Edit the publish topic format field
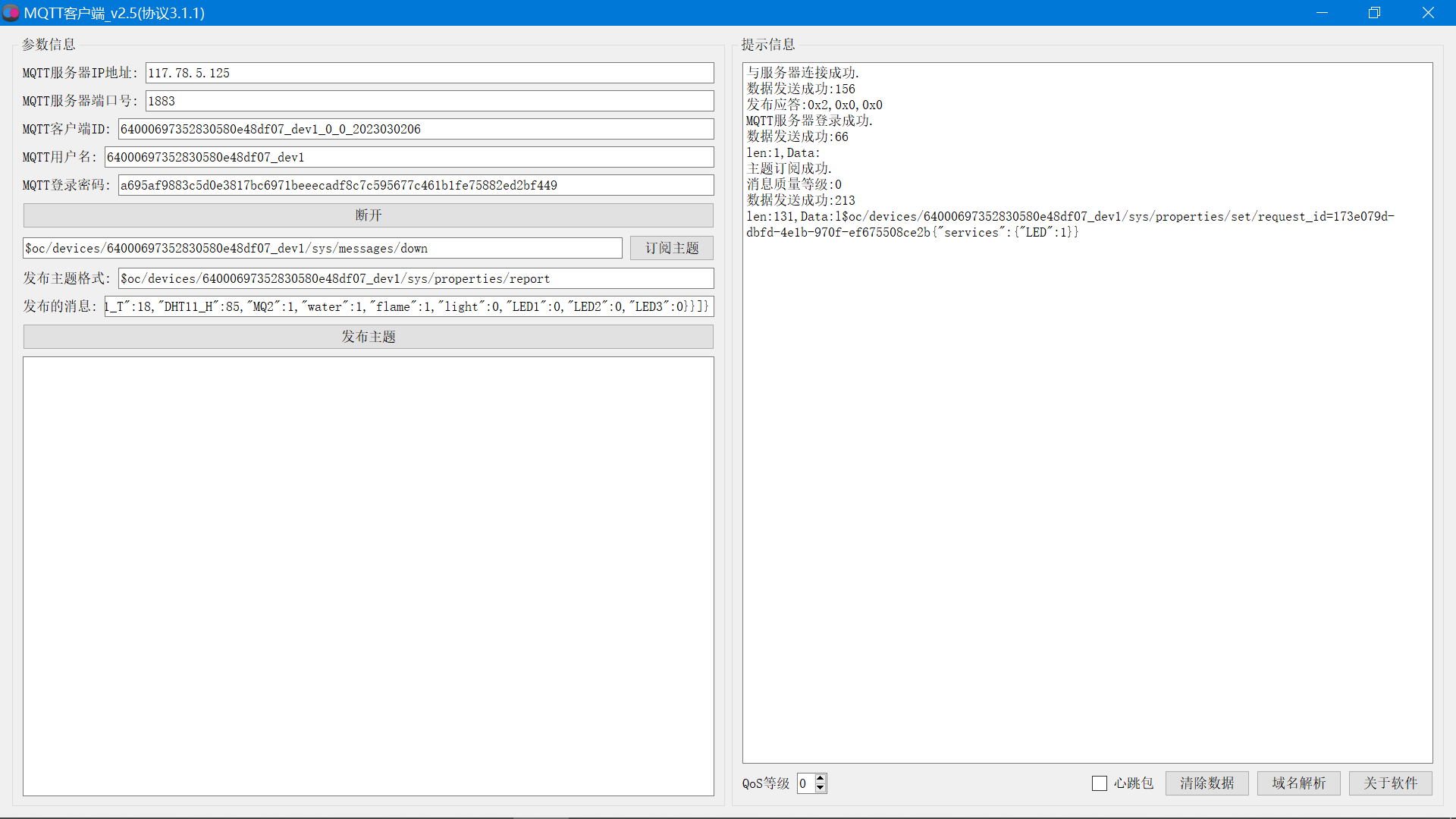Image resolution: width=1456 pixels, height=819 pixels. [416, 278]
